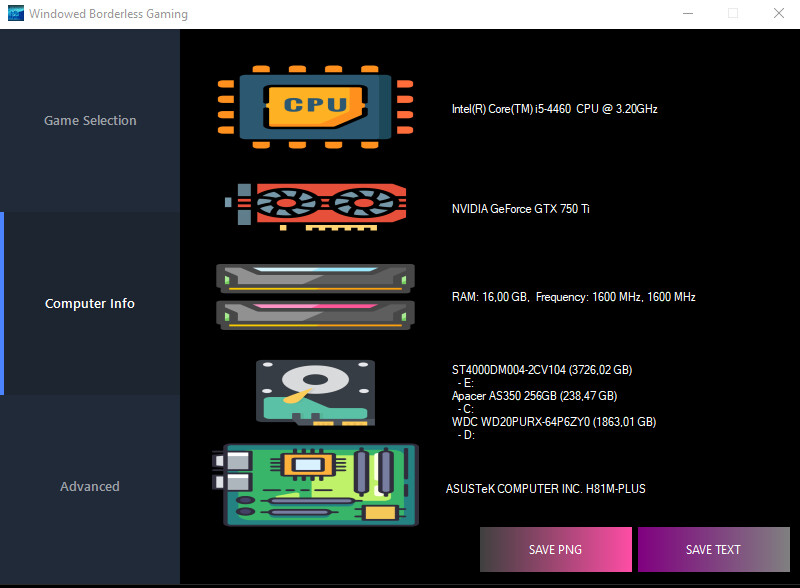Select the Computer Info sidebar entry
800x588 pixels.
(89, 303)
